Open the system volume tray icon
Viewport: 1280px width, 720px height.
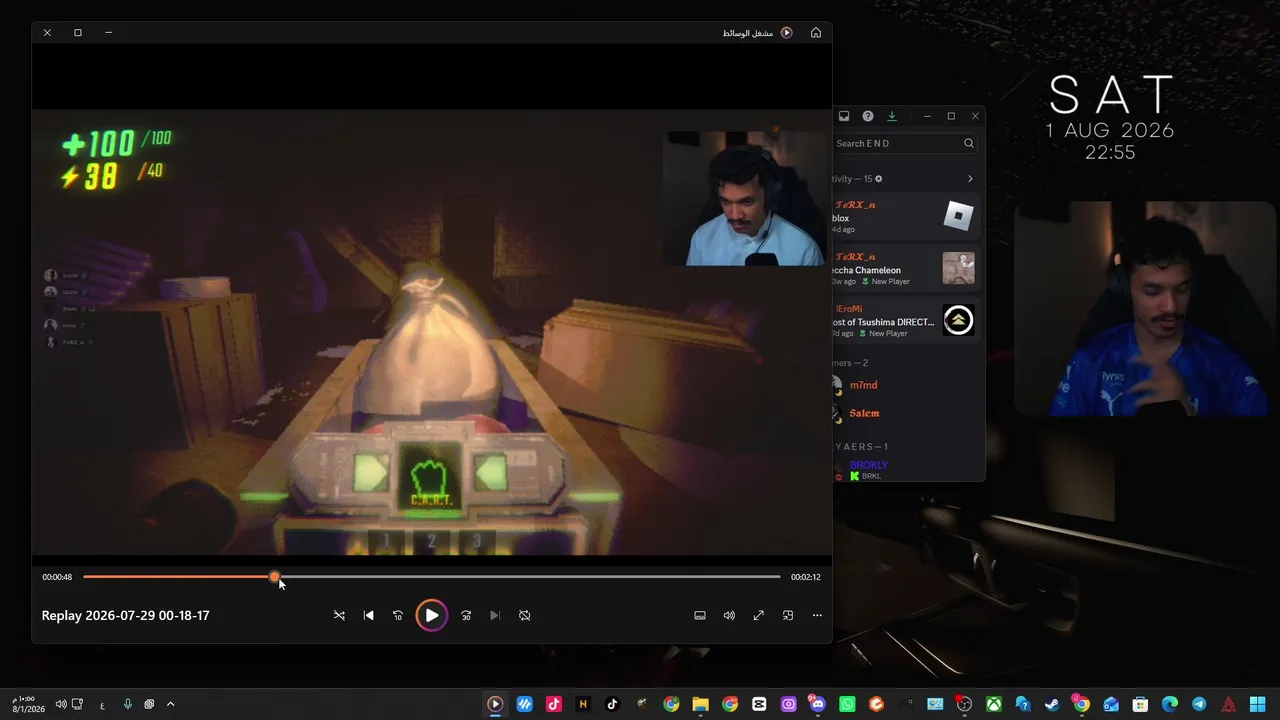click(61, 704)
